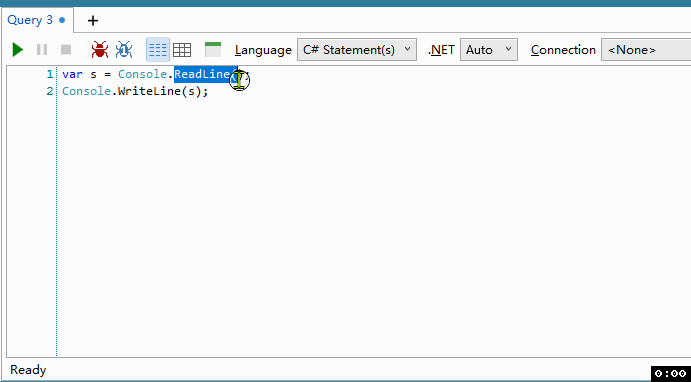
Task: Click the .NET label
Action: [x=441, y=50]
